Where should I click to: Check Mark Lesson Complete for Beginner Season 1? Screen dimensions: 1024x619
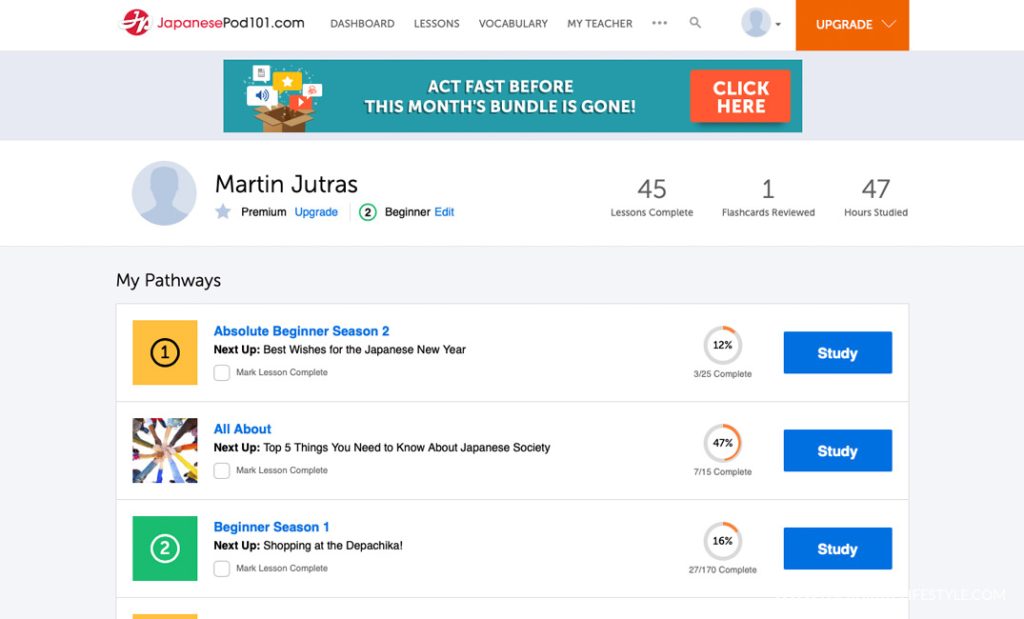(222, 569)
